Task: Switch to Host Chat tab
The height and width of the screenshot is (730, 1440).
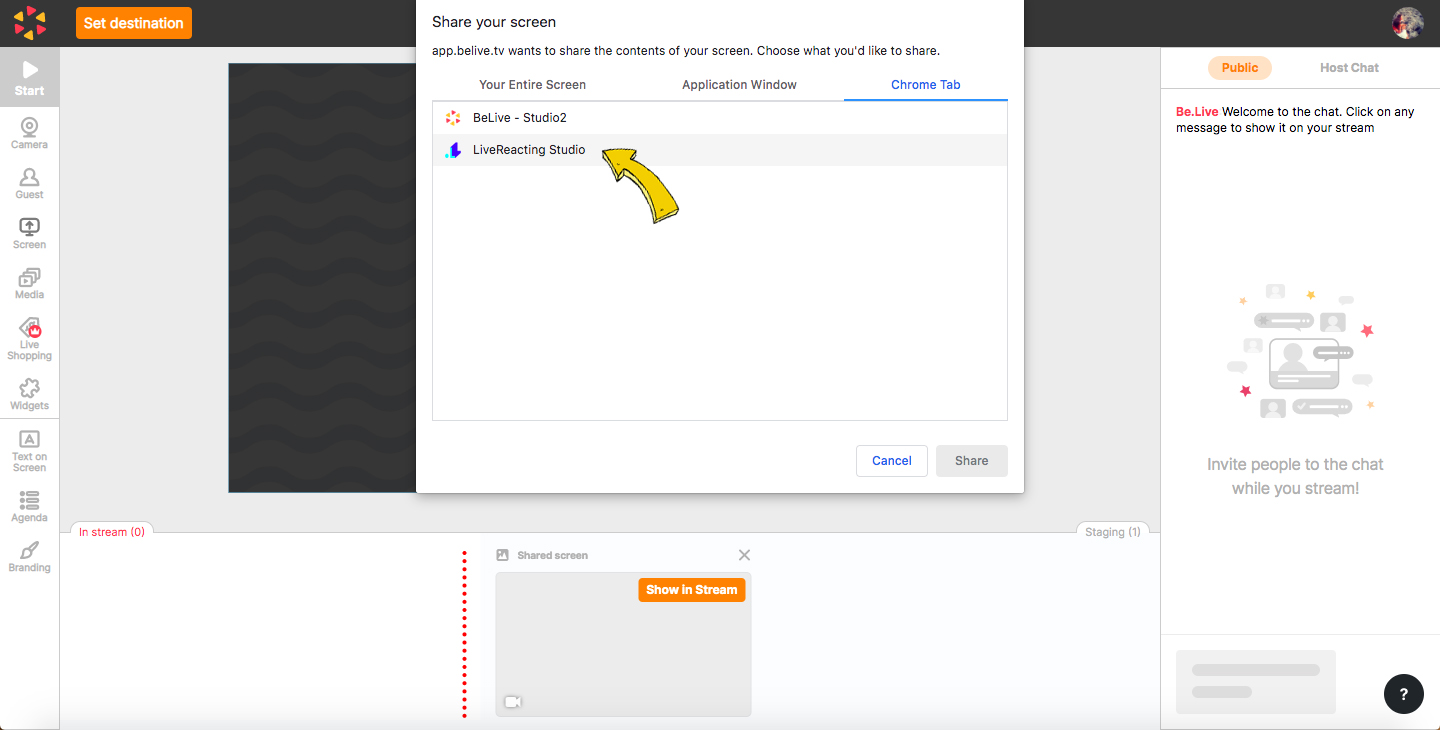Action: (1349, 68)
